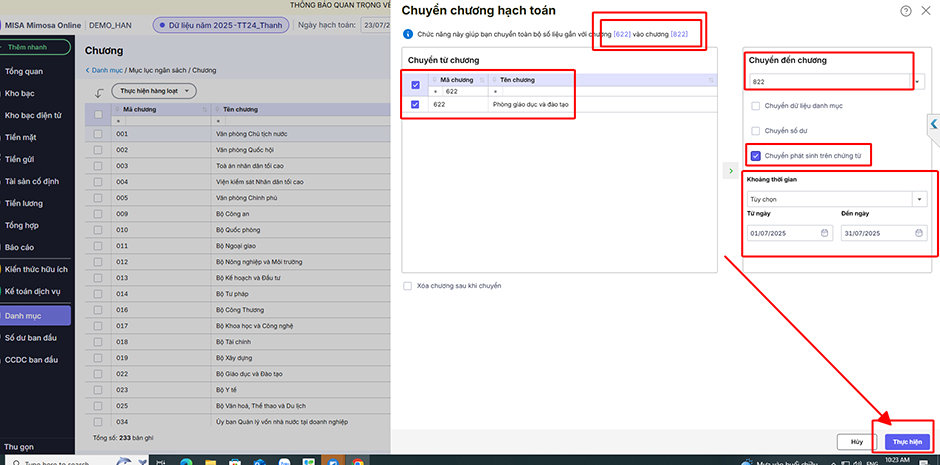
Task: Click the refresh icon above chapter list
Action: pyautogui.click(x=99, y=91)
